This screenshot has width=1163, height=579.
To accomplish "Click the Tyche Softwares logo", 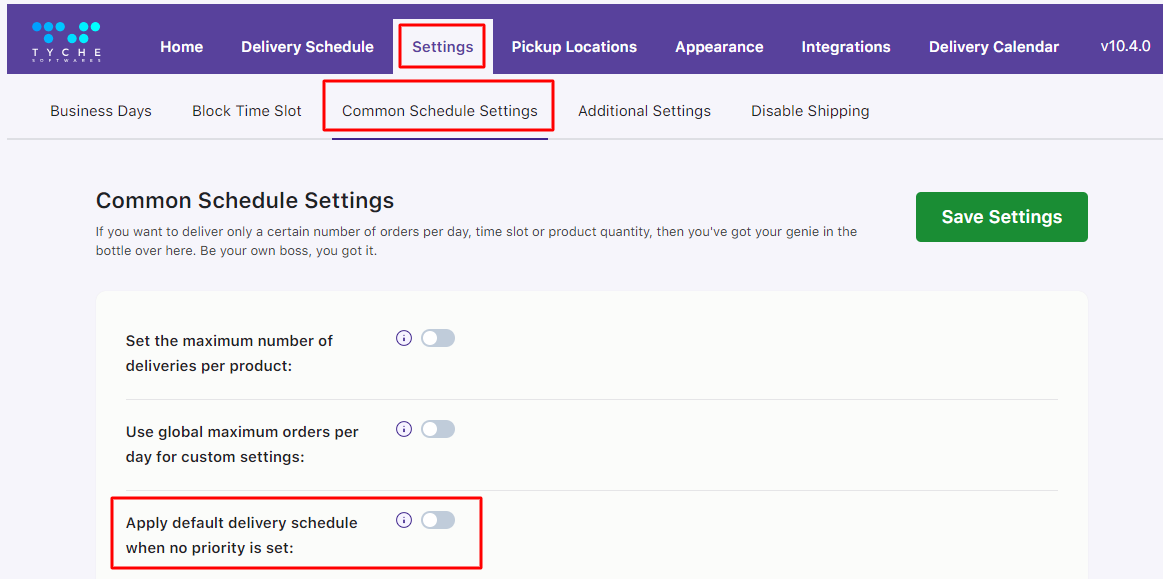I will [66, 41].
